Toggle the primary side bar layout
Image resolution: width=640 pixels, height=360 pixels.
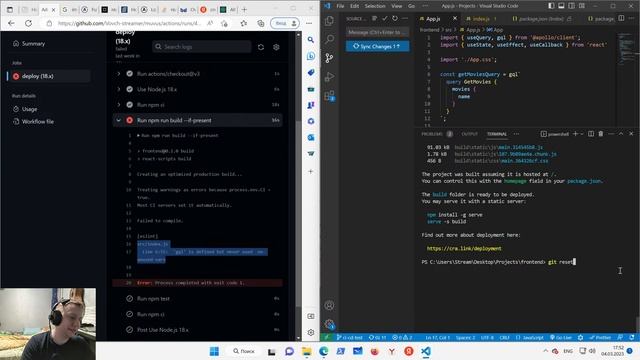[x=551, y=6]
